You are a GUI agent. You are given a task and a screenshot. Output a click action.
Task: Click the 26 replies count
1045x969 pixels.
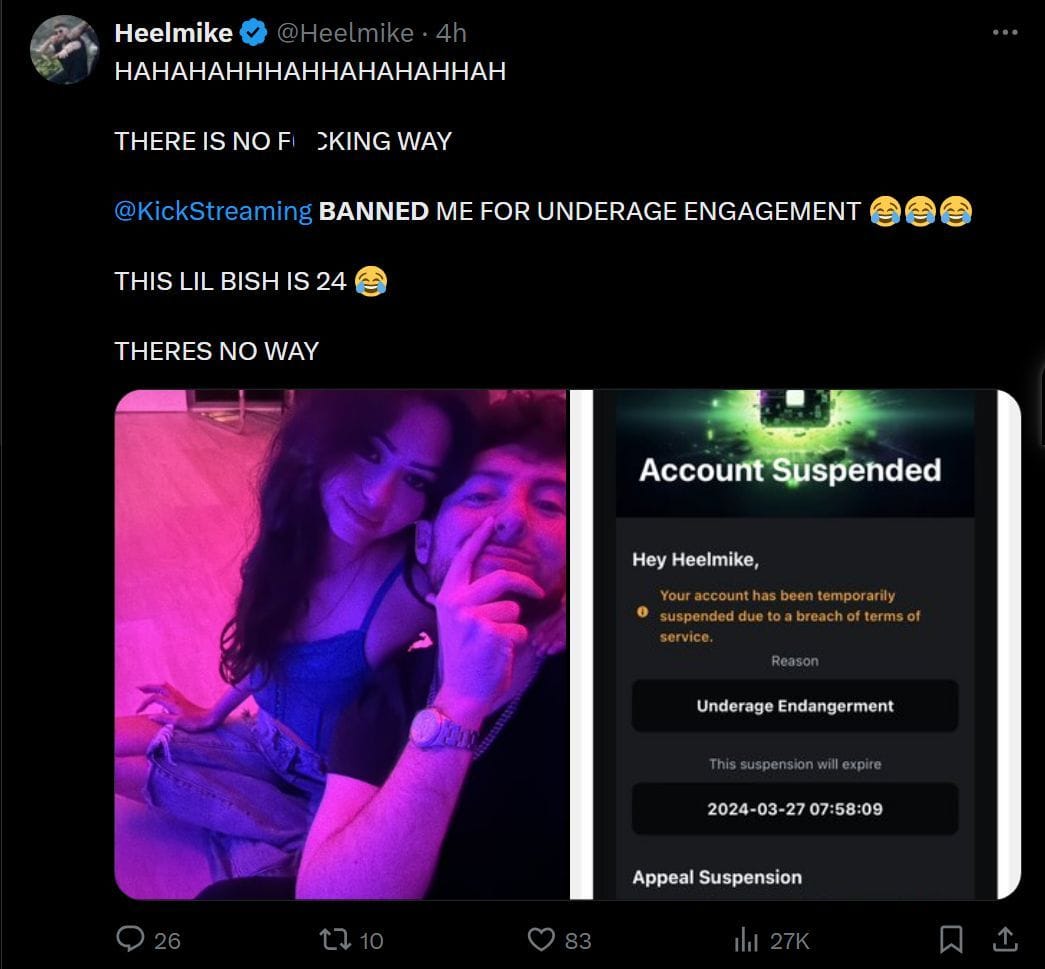(166, 940)
